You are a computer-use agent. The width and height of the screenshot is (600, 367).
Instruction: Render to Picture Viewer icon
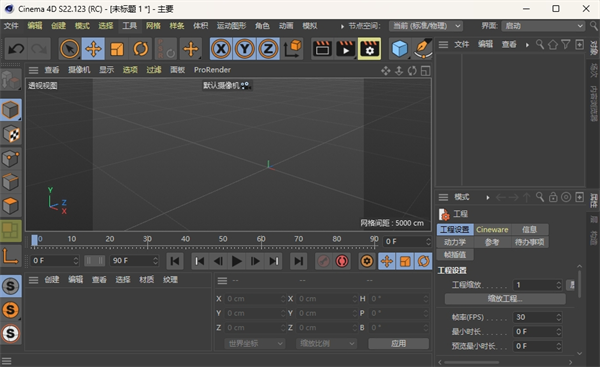(x=346, y=49)
